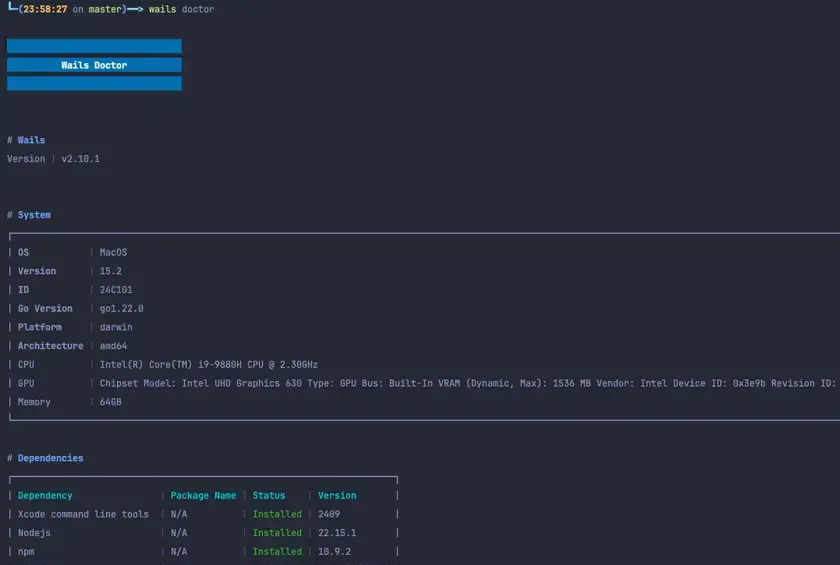Select the build ID 24C101
The height and width of the screenshot is (565, 840).
[116, 290]
